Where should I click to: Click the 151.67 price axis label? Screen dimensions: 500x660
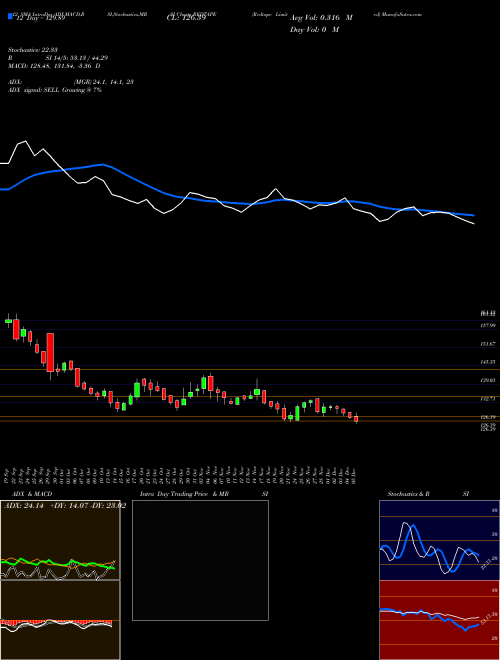(x=488, y=344)
